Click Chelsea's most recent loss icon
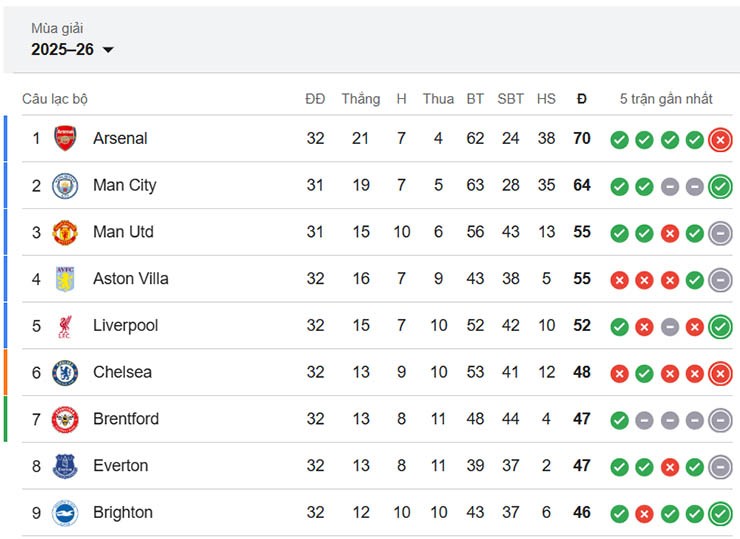 pyautogui.click(x=720, y=373)
